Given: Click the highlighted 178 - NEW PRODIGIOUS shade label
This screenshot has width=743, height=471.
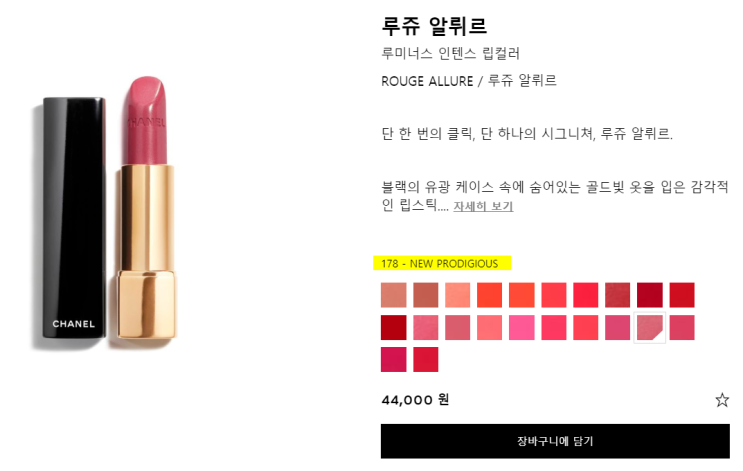Looking at the screenshot, I should coord(442,263).
